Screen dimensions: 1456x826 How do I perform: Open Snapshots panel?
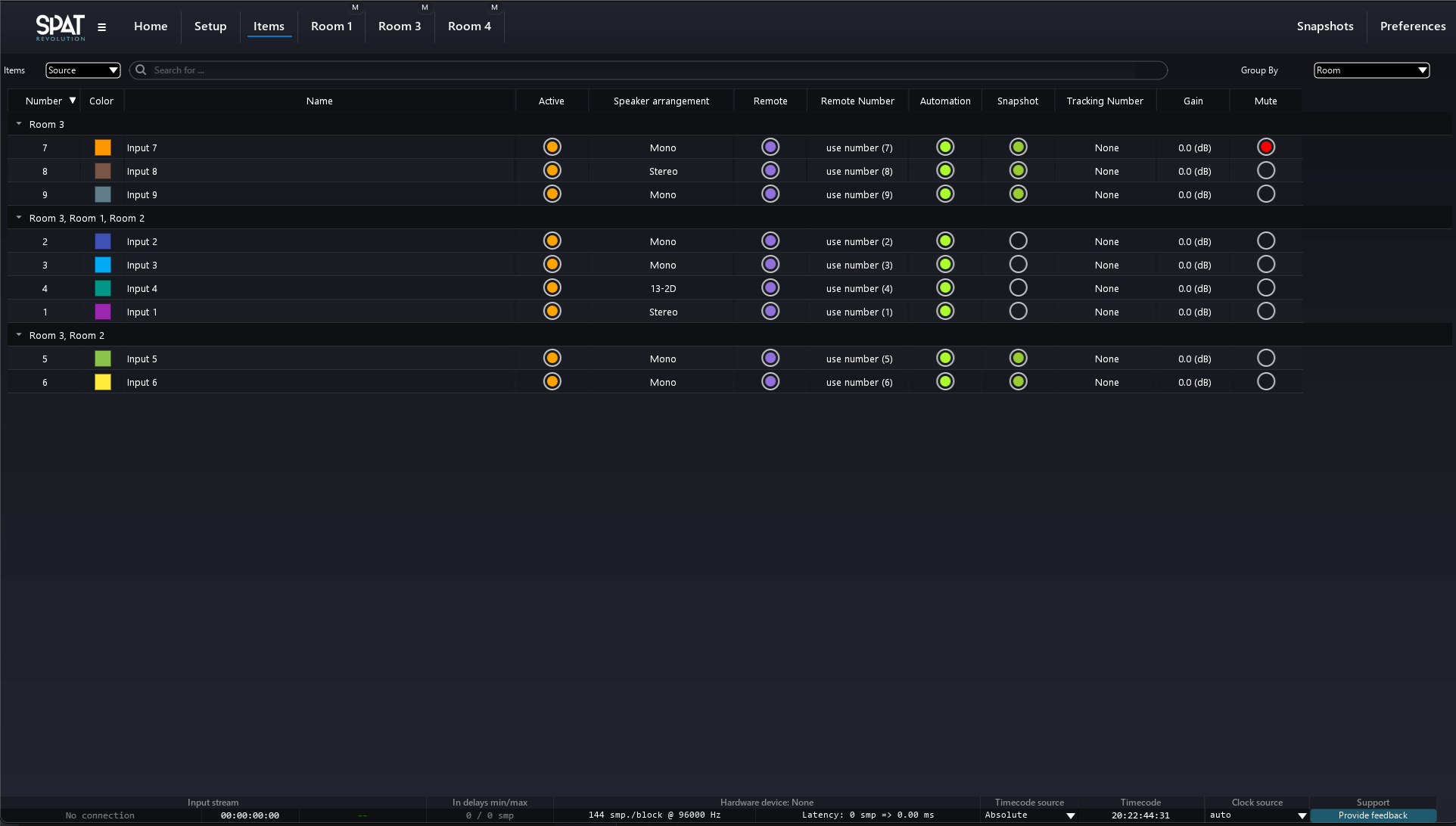(x=1324, y=26)
